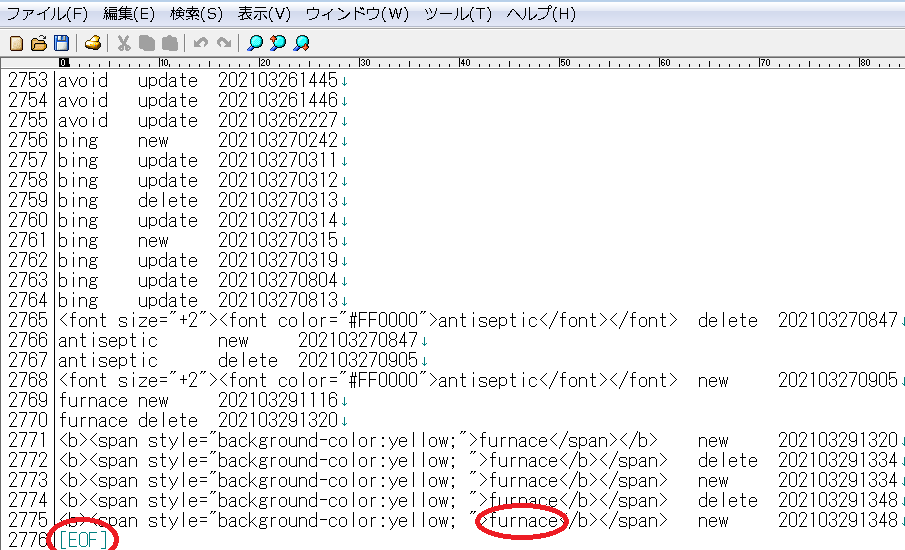Click the Find Next magnifier icon
Image resolution: width=905 pixels, height=550 pixels.
(x=301, y=43)
